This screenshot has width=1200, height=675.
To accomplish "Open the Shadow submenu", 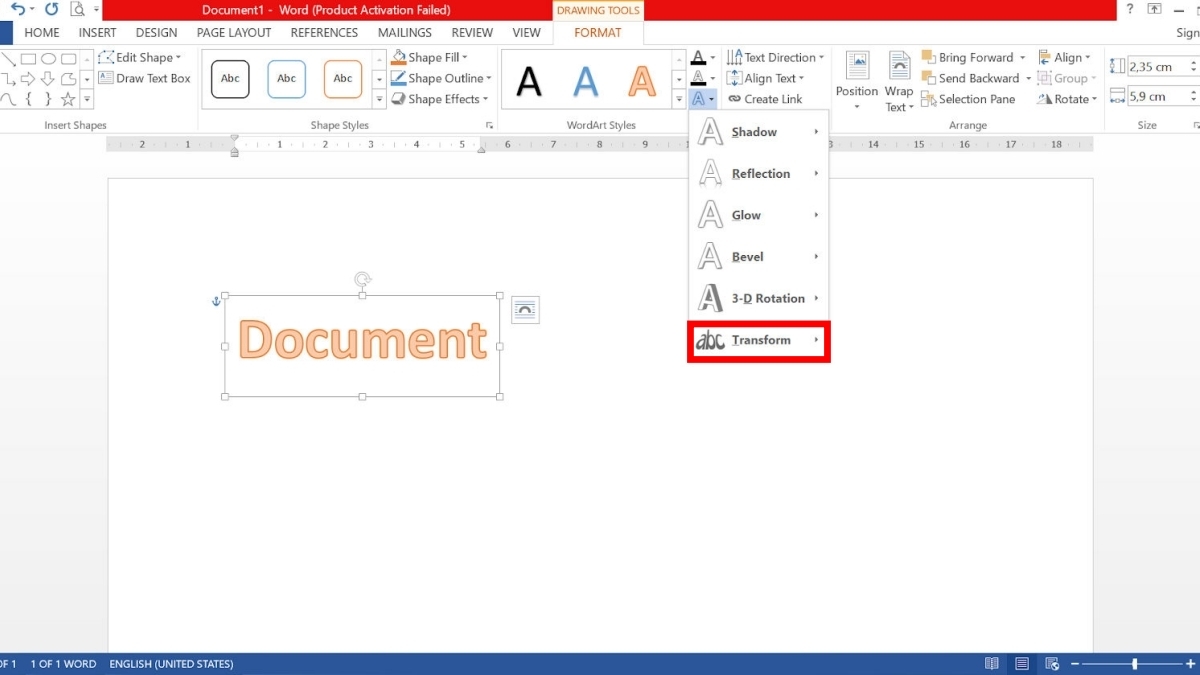I will [x=759, y=132].
